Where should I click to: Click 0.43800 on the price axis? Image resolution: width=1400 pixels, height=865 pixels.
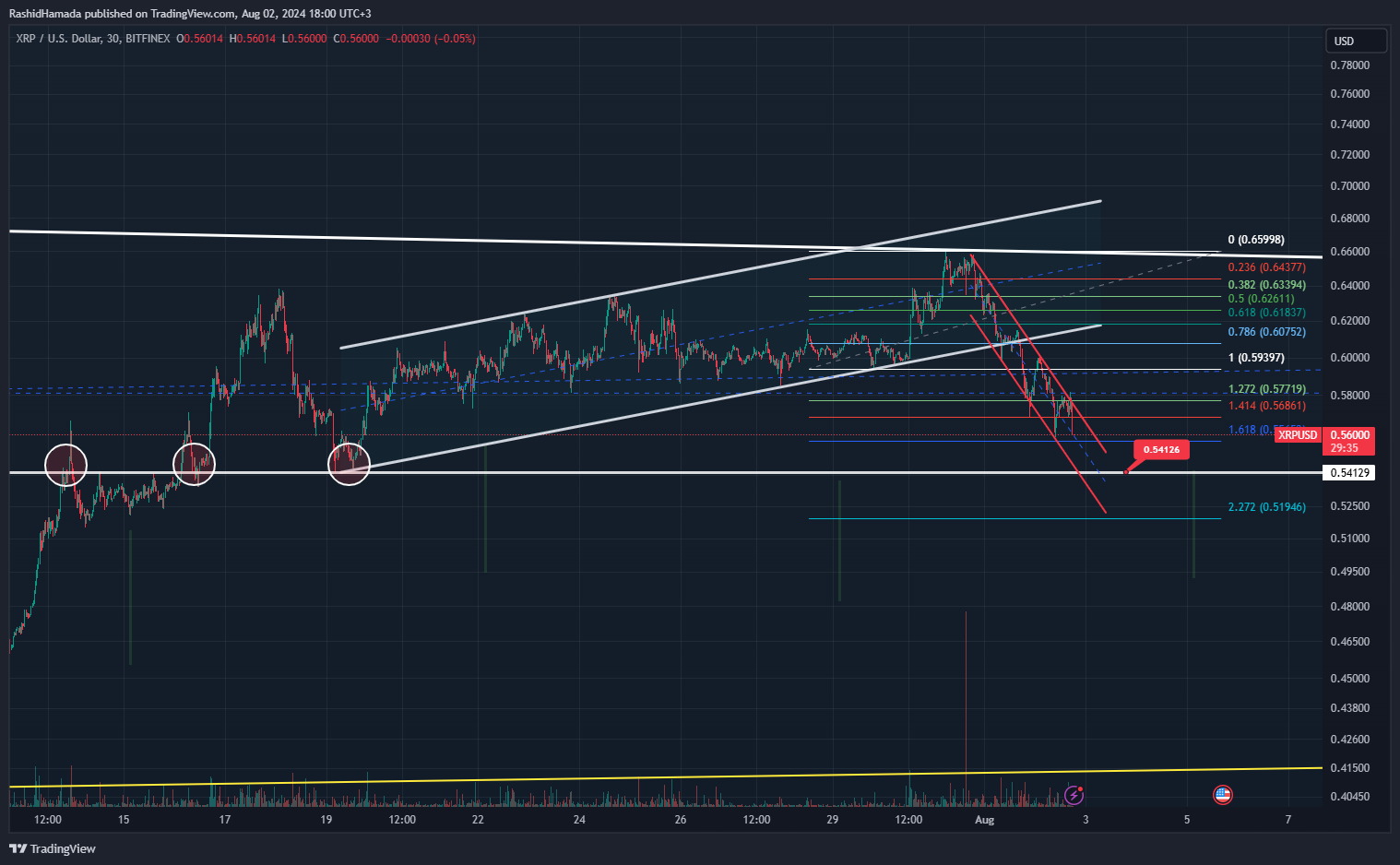1349,708
